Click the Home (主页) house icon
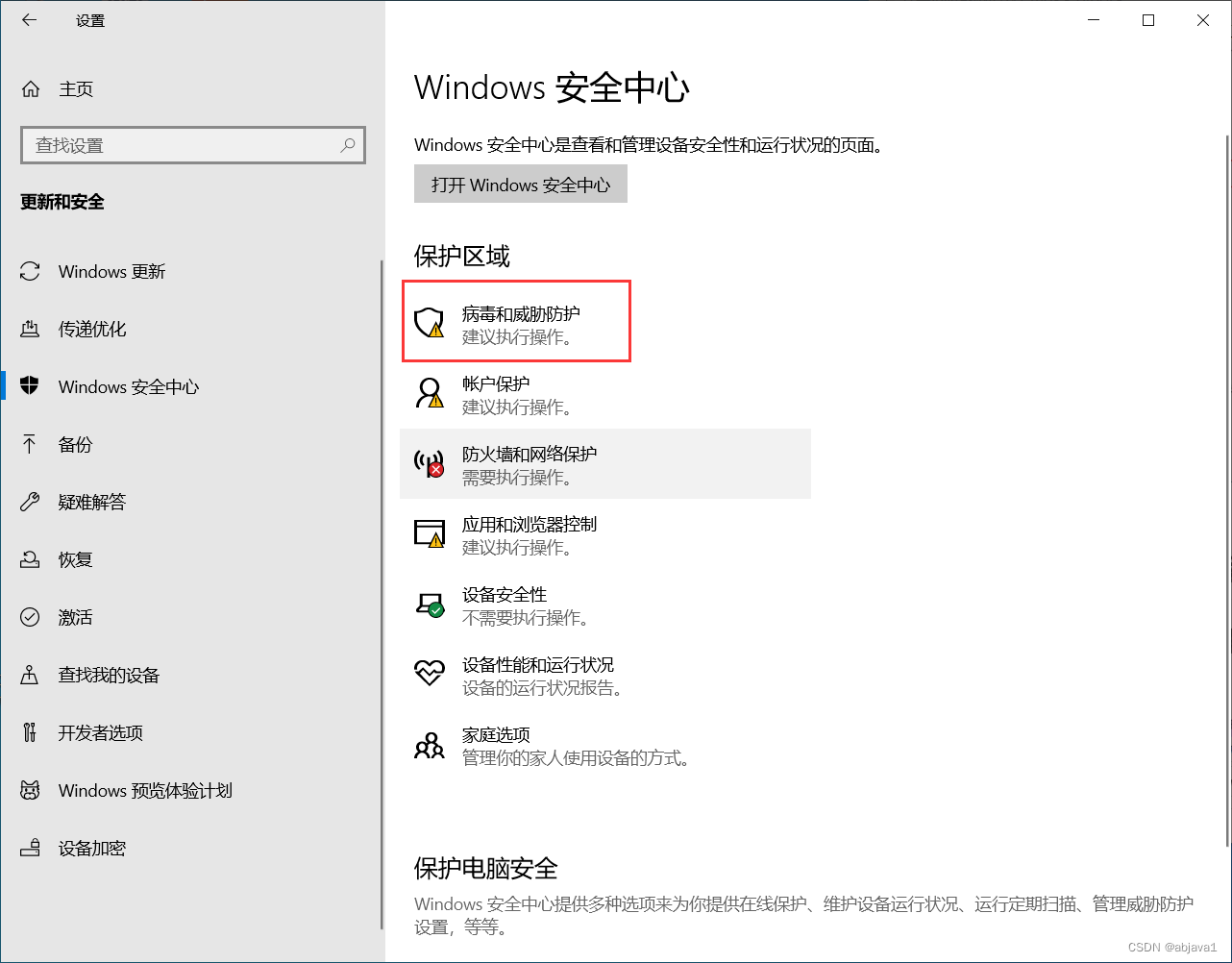The height and width of the screenshot is (963, 1232). [31, 89]
